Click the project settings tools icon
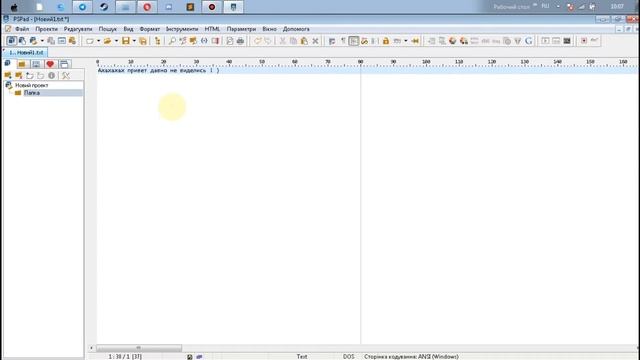The image size is (640, 360). 66,76
